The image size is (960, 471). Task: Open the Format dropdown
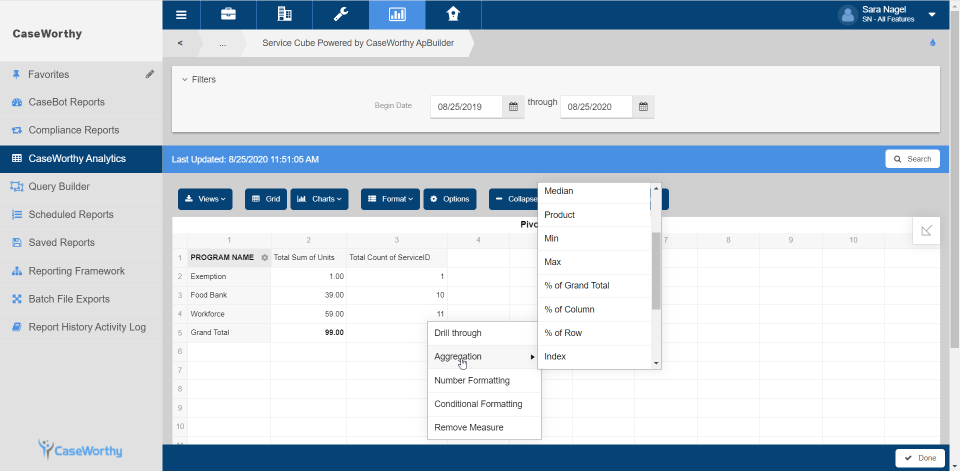click(390, 199)
